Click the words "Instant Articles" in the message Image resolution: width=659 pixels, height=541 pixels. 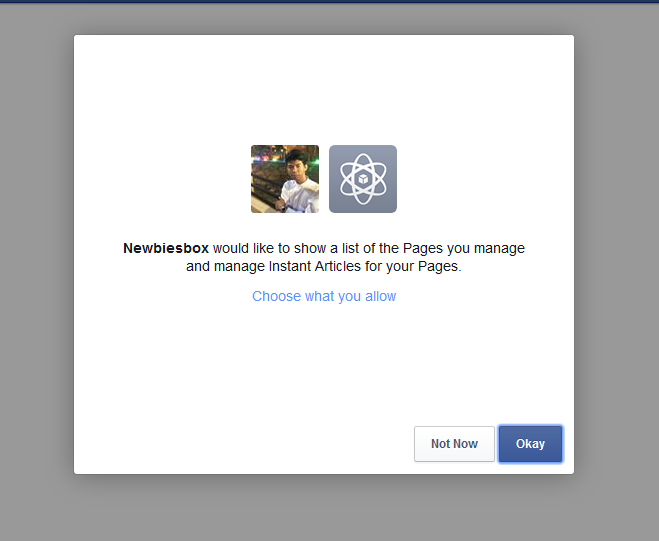click(x=315, y=267)
